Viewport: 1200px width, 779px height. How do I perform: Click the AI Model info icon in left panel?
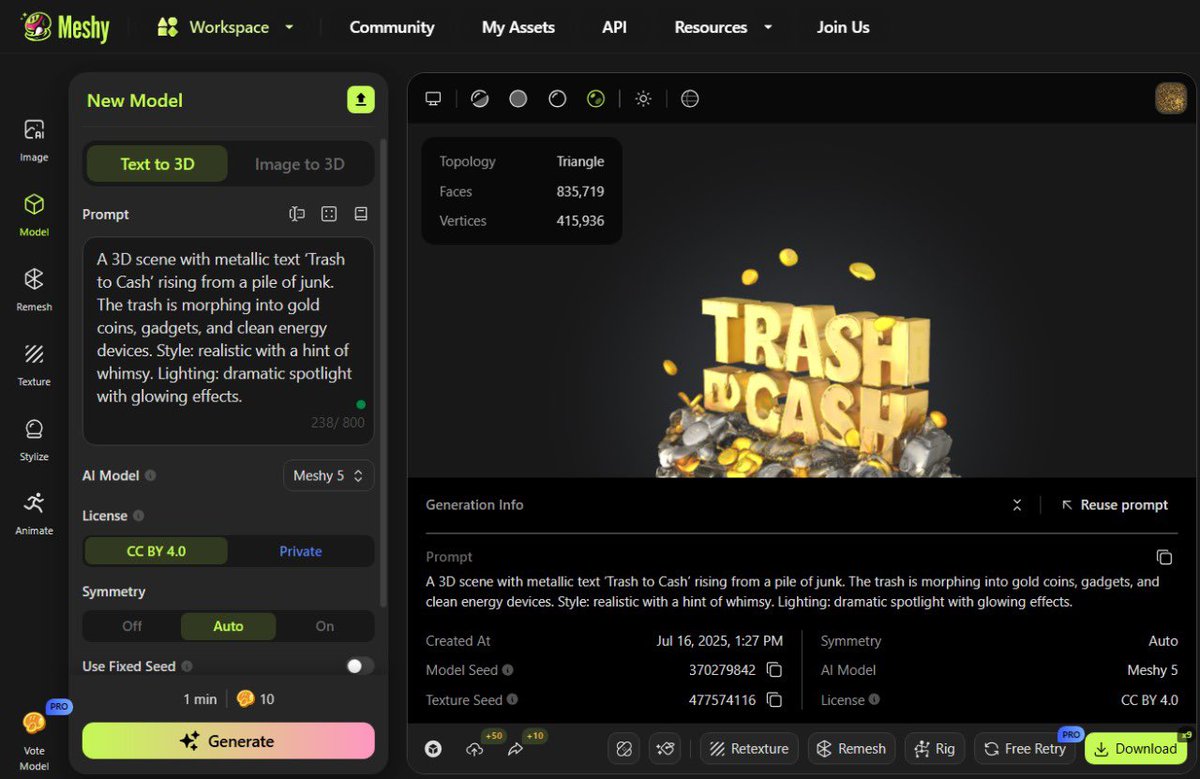[x=150, y=476]
